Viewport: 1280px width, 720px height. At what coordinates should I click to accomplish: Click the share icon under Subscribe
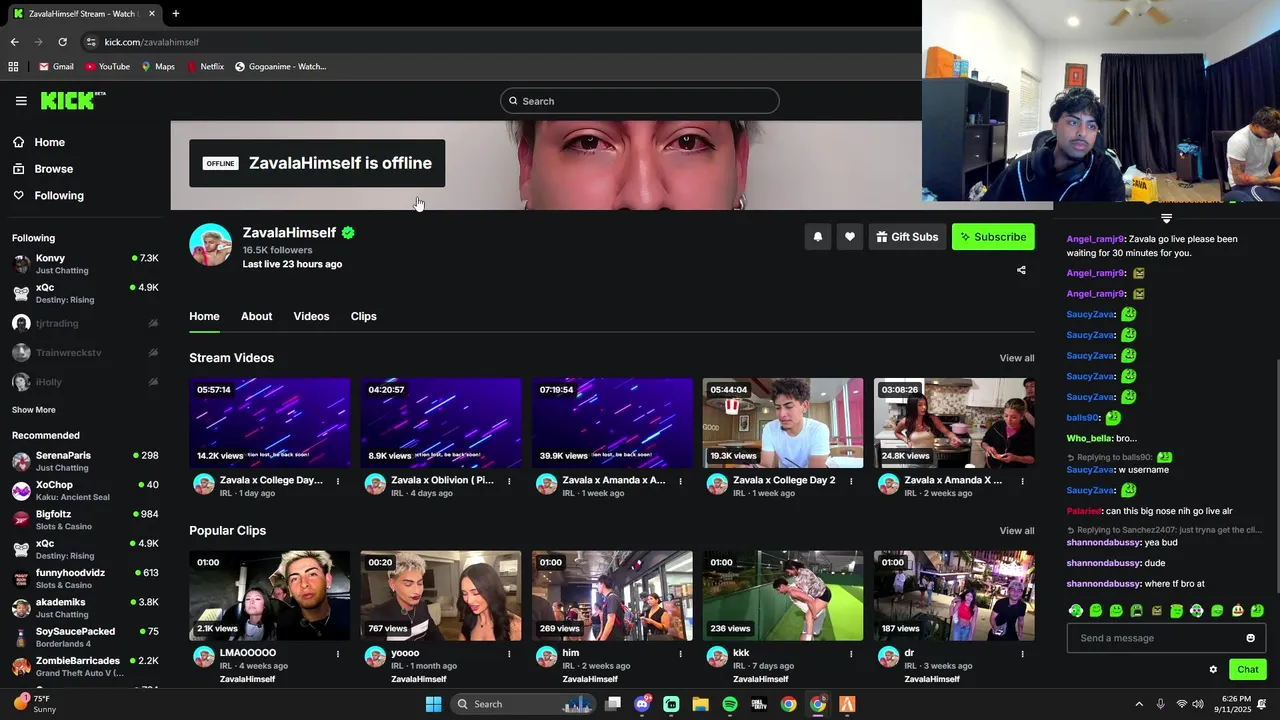pyautogui.click(x=1021, y=270)
